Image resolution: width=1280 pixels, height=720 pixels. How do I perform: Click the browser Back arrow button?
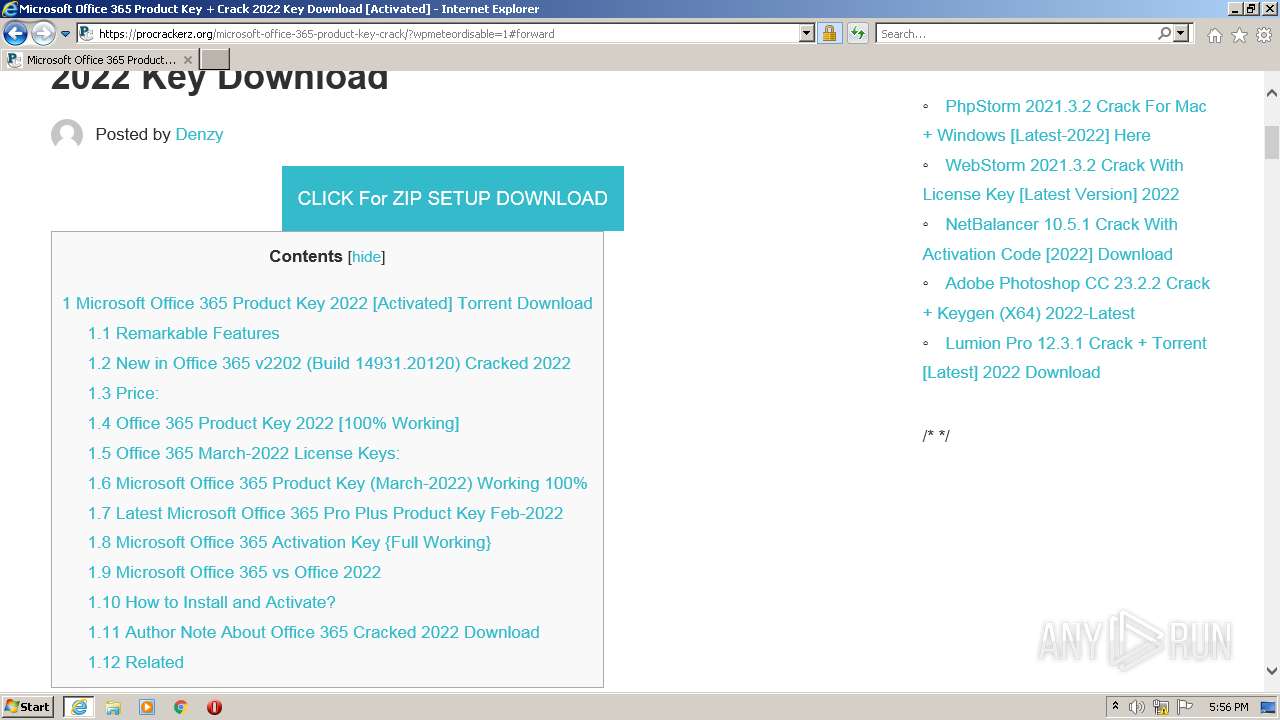click(15, 33)
